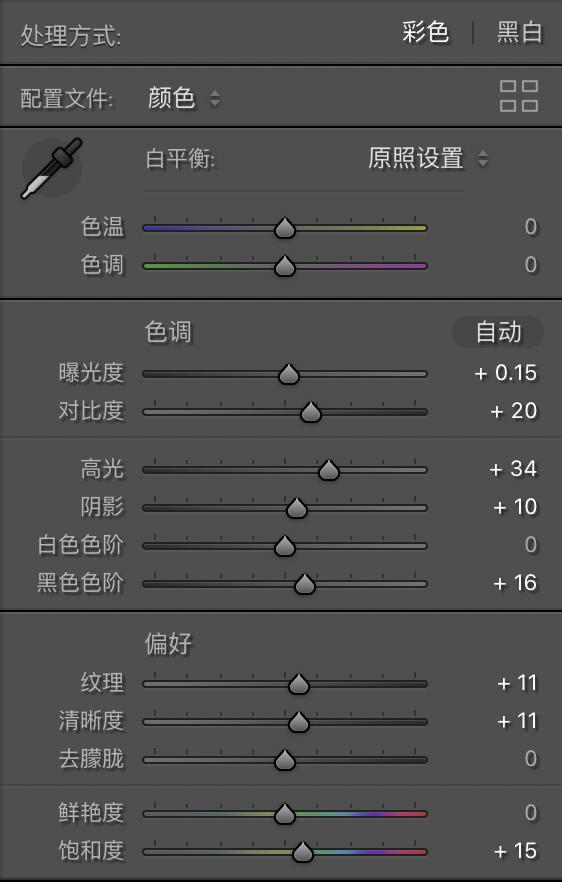Click the 曝光度 exposure slider handle
Image resolution: width=562 pixels, height=882 pixels.
289,374
